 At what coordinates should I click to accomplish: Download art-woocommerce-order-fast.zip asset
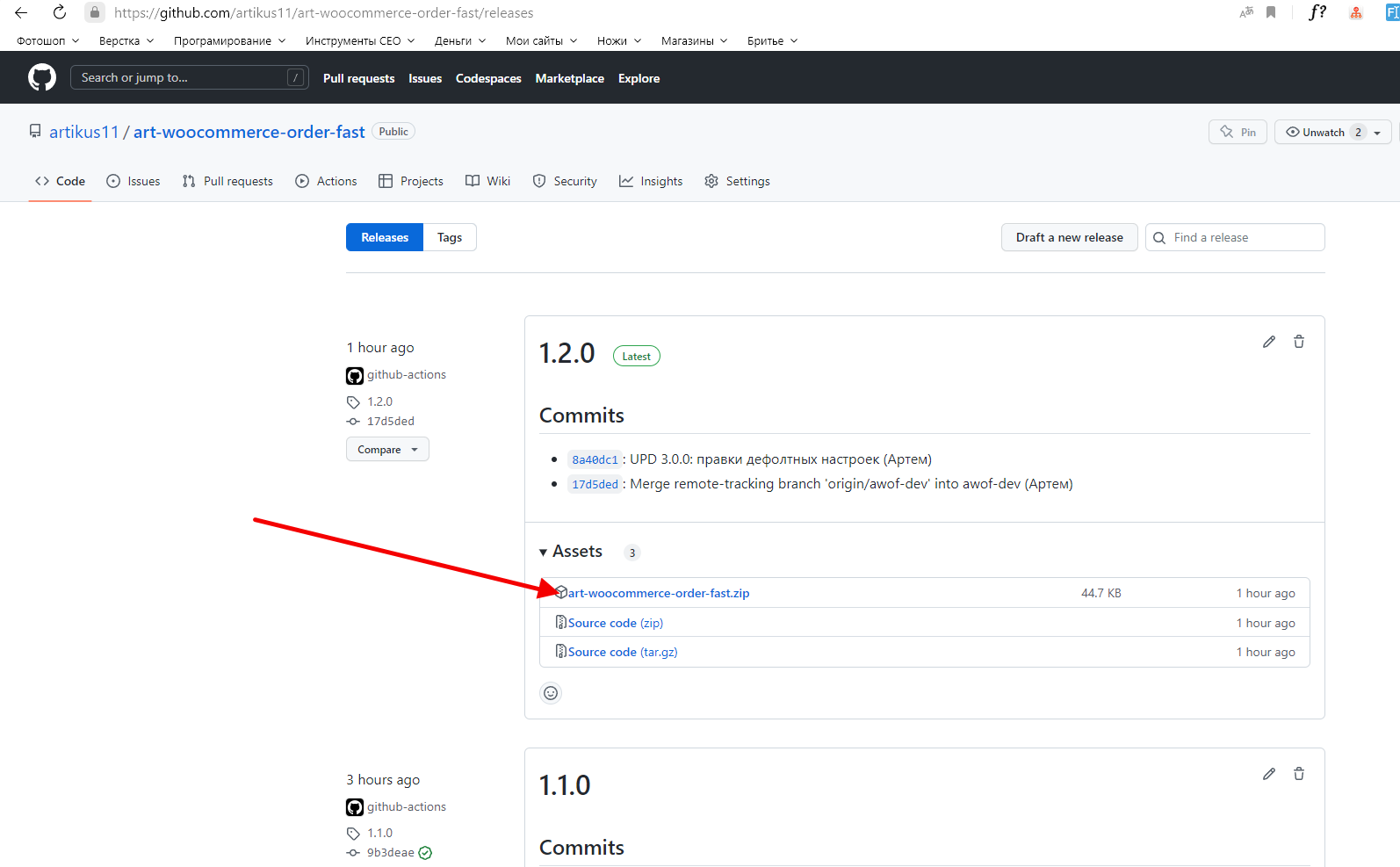tap(659, 593)
